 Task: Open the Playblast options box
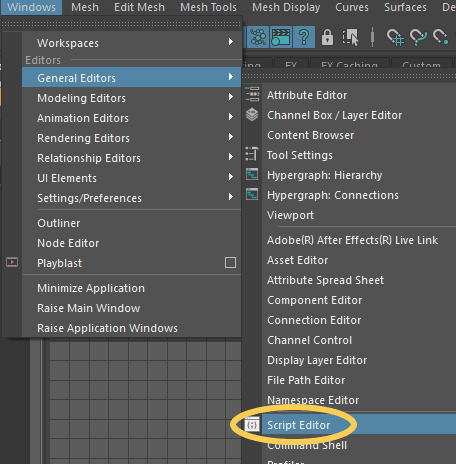(x=230, y=263)
